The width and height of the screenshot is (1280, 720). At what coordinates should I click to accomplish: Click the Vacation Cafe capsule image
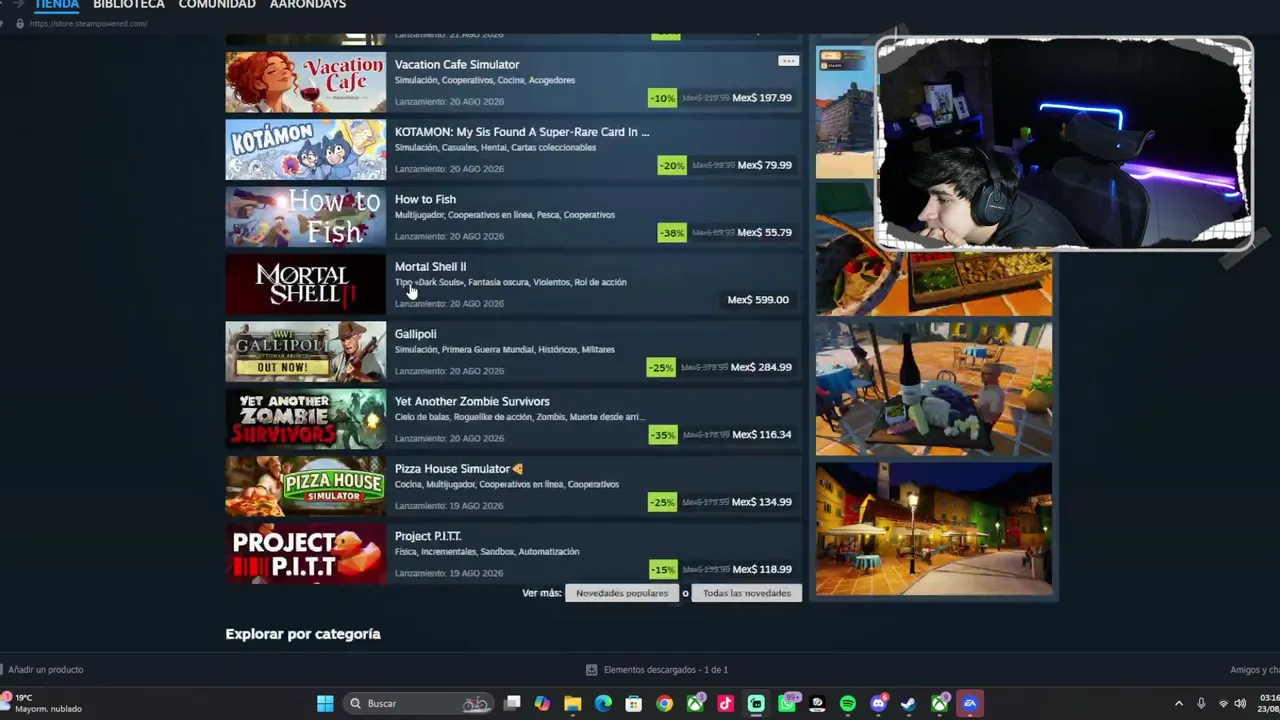pos(305,82)
